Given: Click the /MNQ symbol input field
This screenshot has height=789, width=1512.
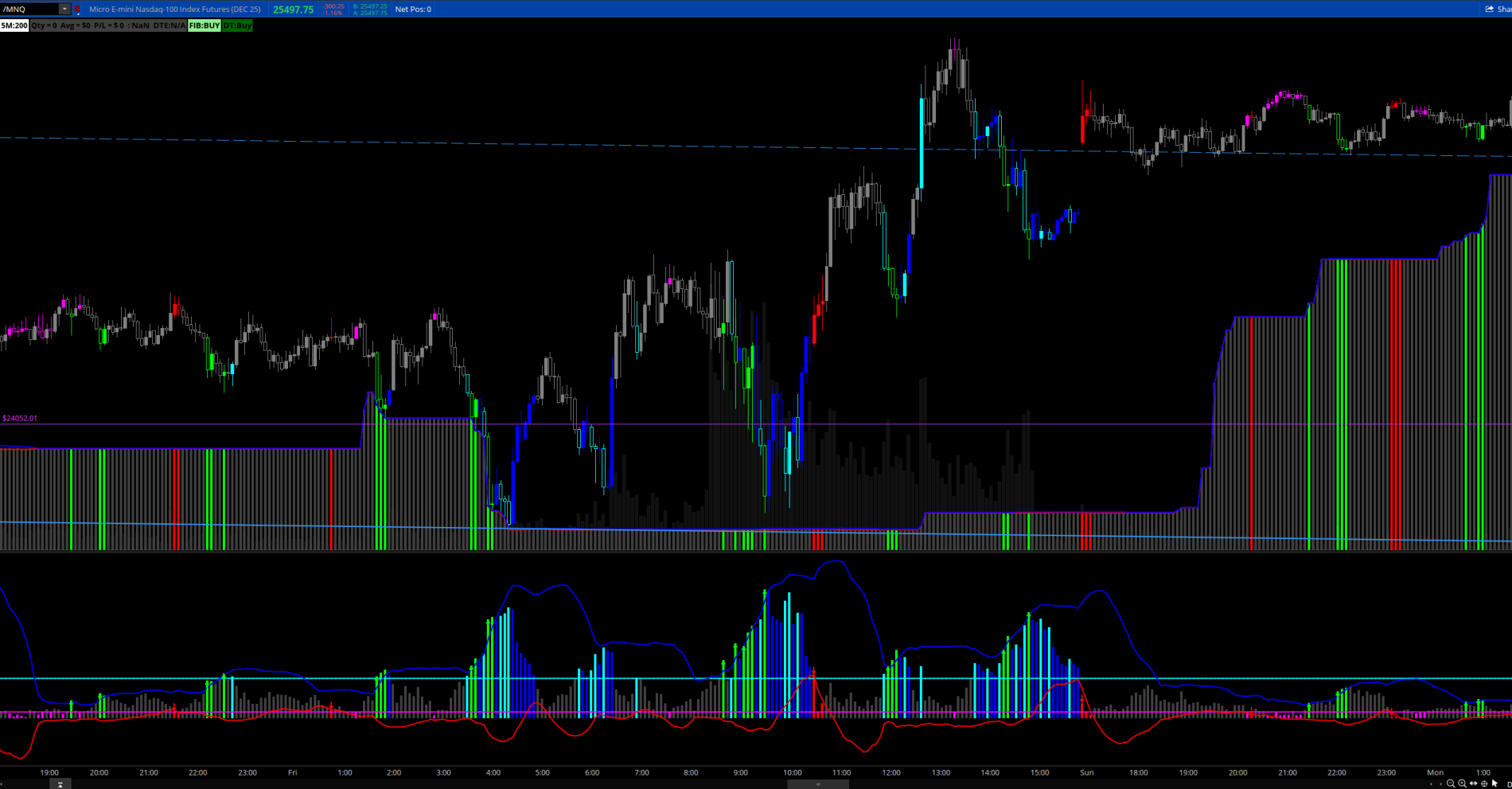Looking at the screenshot, I should pyautogui.click(x=29, y=10).
